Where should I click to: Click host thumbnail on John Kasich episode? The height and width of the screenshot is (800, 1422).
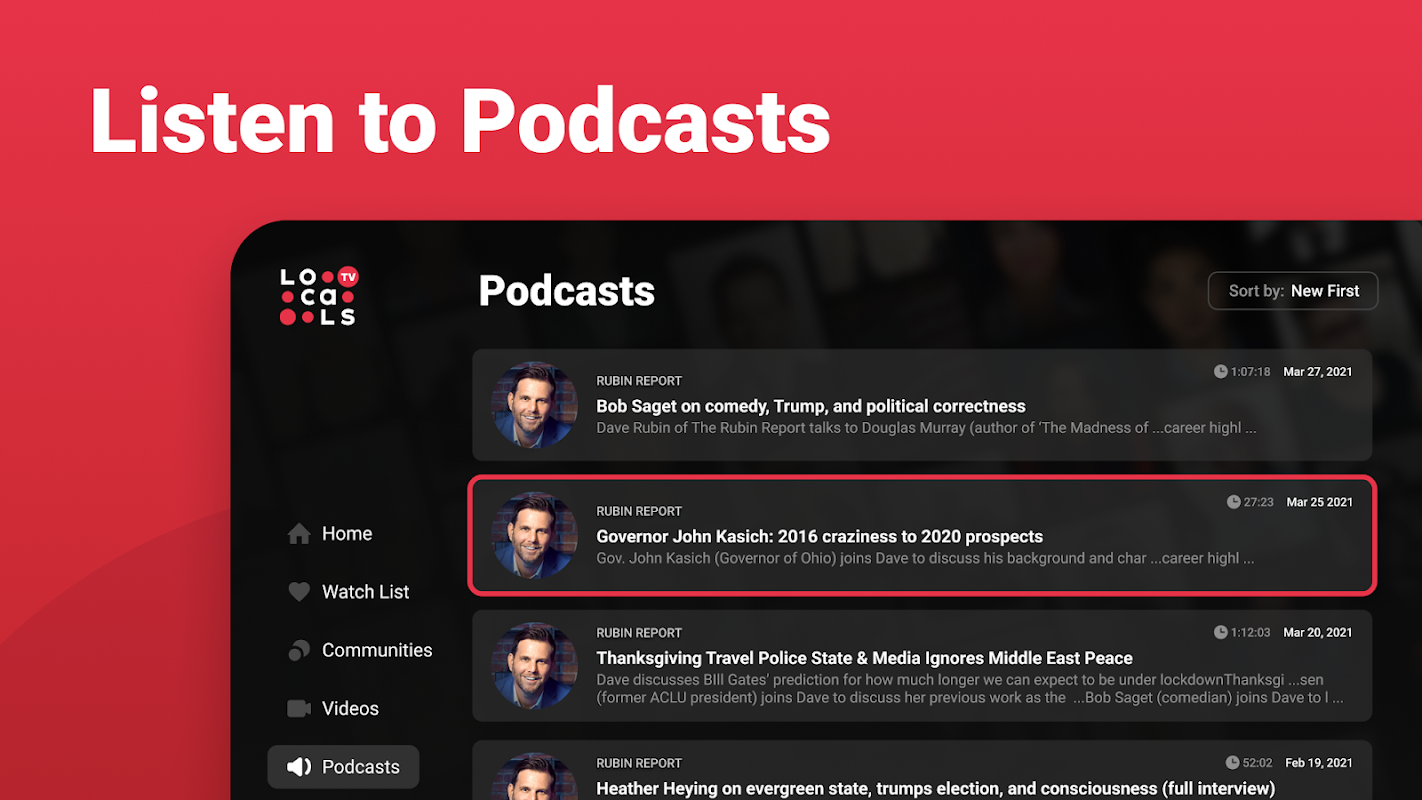click(535, 535)
